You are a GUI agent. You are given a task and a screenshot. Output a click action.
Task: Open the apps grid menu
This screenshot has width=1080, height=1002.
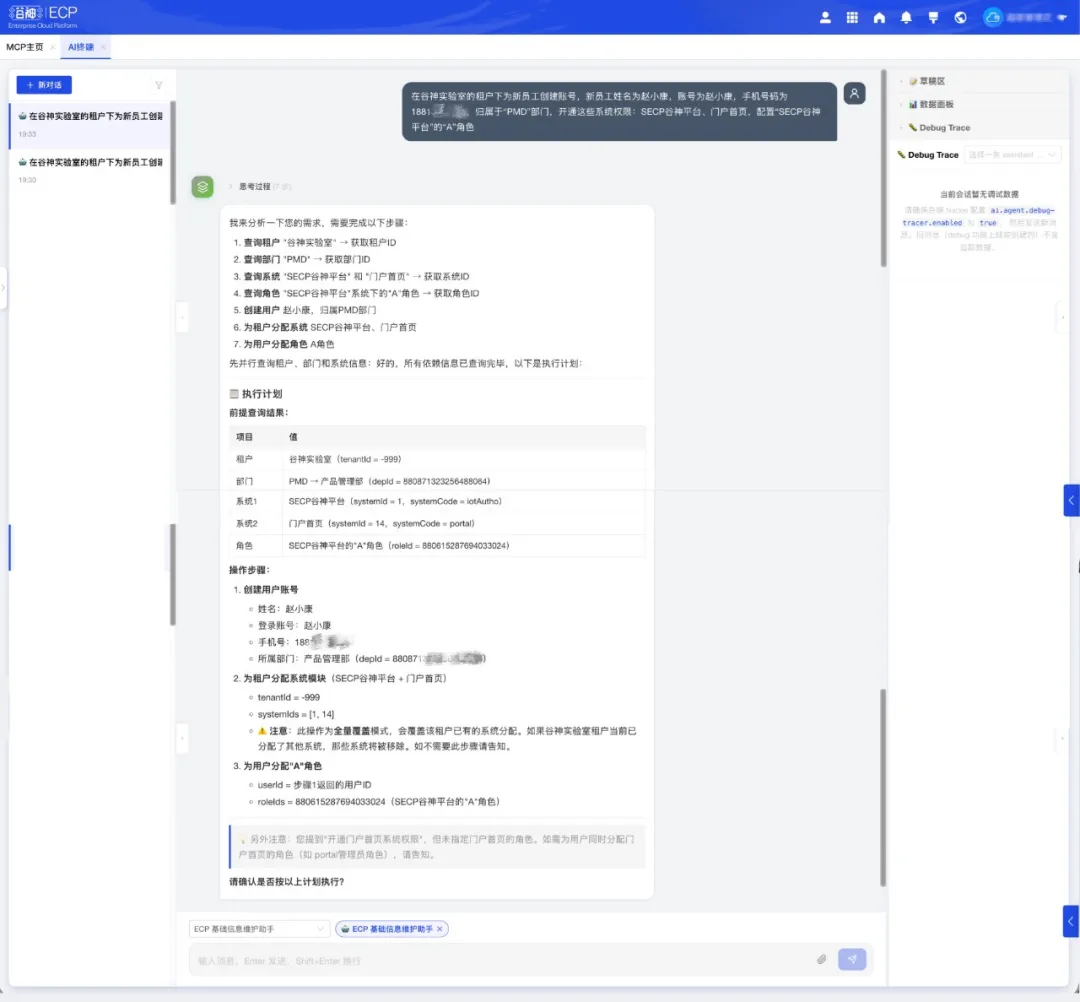click(852, 18)
